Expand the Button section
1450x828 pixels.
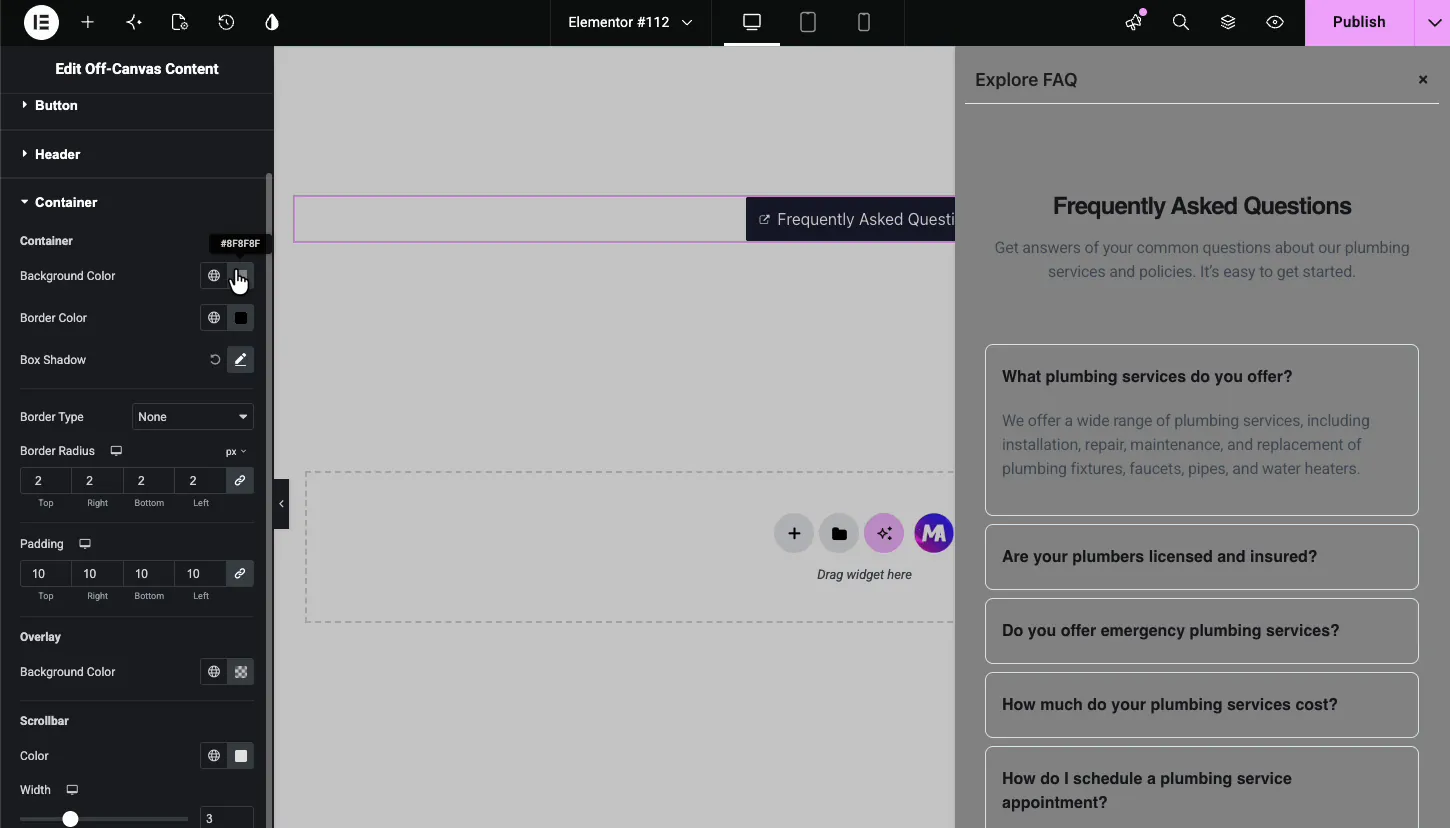pos(137,105)
